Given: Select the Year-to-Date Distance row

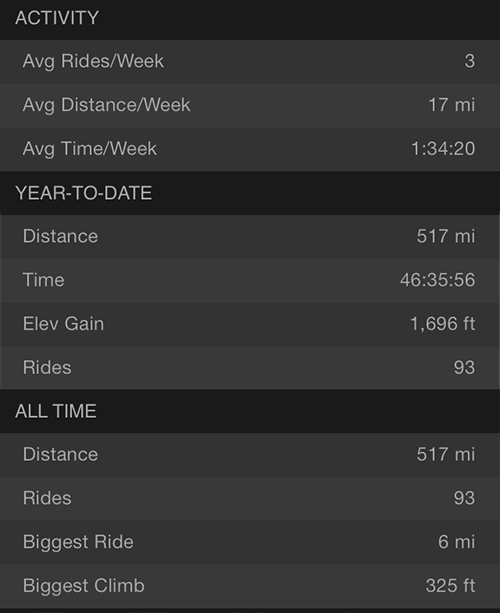Looking at the screenshot, I should (250, 236).
